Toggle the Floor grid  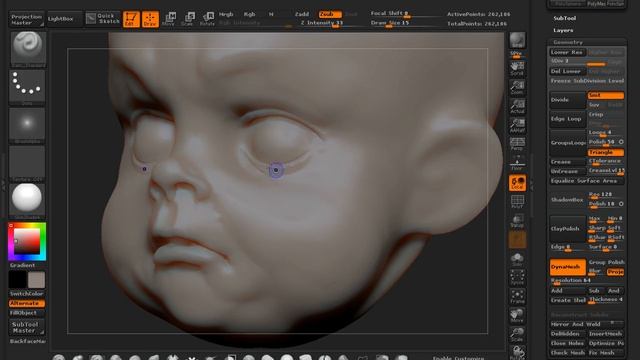point(517,163)
